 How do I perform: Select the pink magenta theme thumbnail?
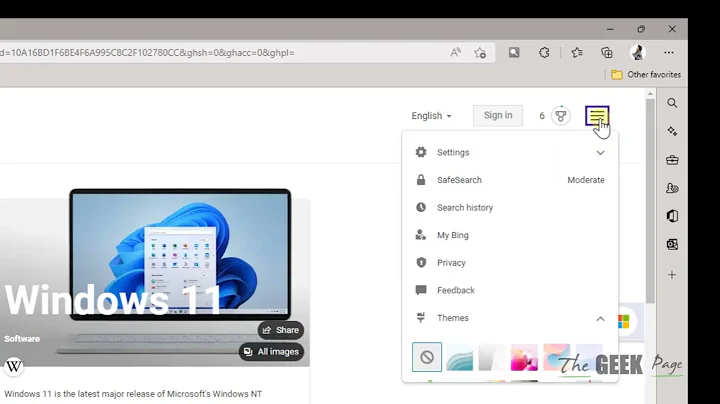tap(524, 357)
